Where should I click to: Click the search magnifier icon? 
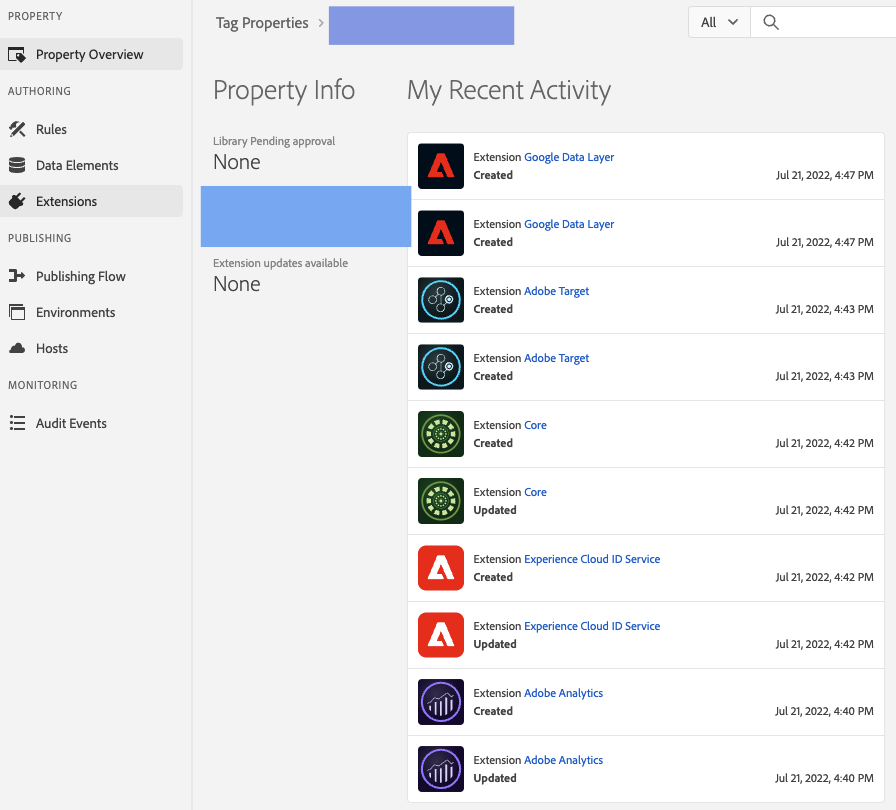tap(771, 22)
